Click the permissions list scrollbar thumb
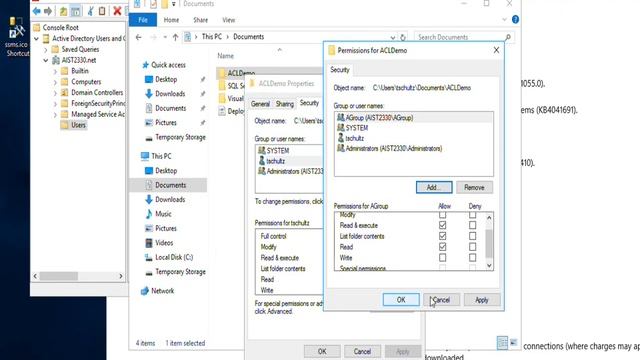Image resolution: width=640 pixels, height=360 pixels. [489, 243]
